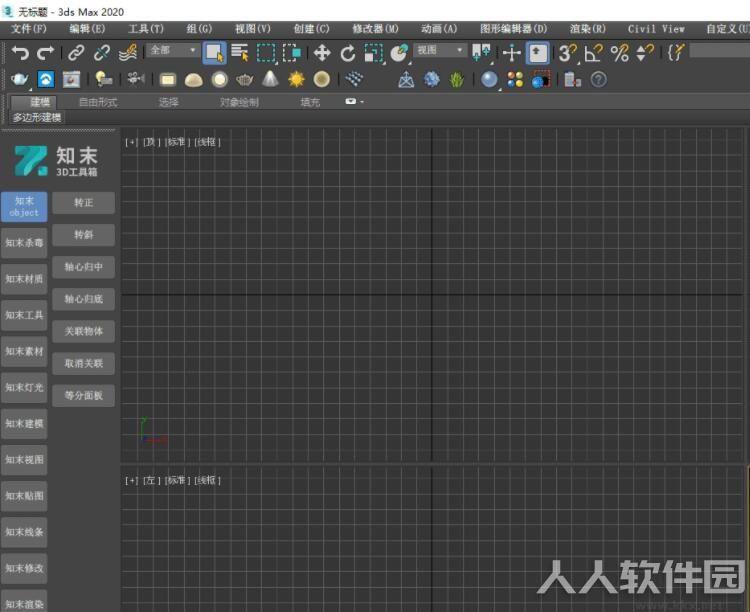Click the Redo arrow icon
Image resolution: width=750 pixels, height=612 pixels.
click(46, 53)
